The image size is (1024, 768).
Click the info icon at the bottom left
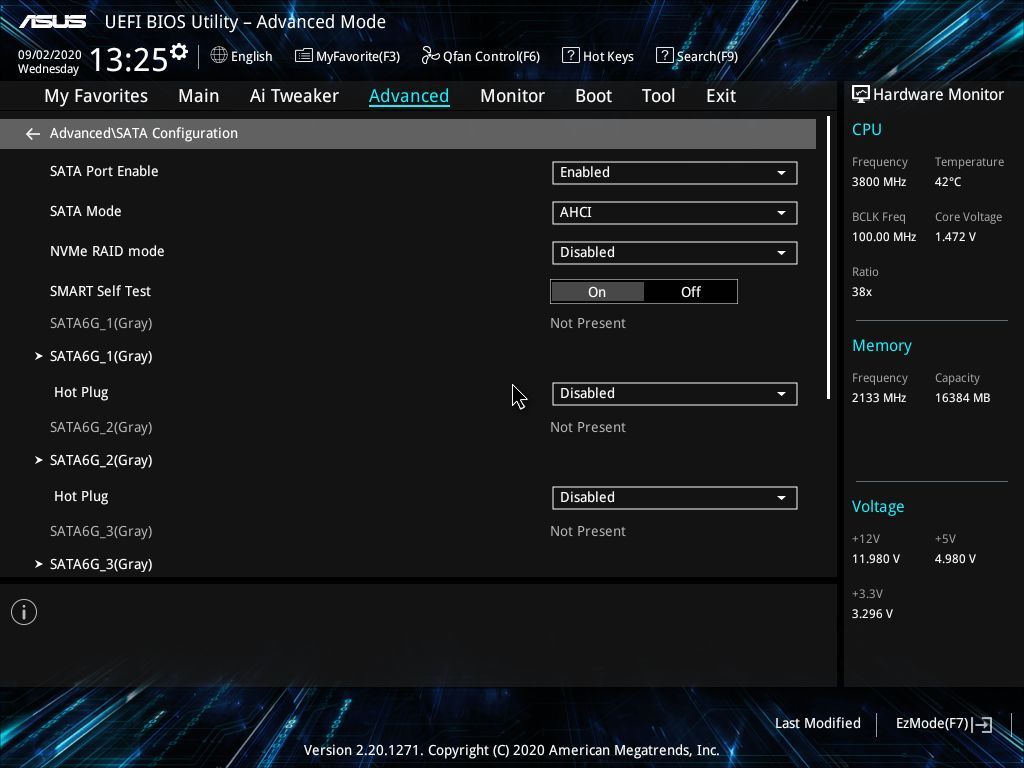[24, 612]
